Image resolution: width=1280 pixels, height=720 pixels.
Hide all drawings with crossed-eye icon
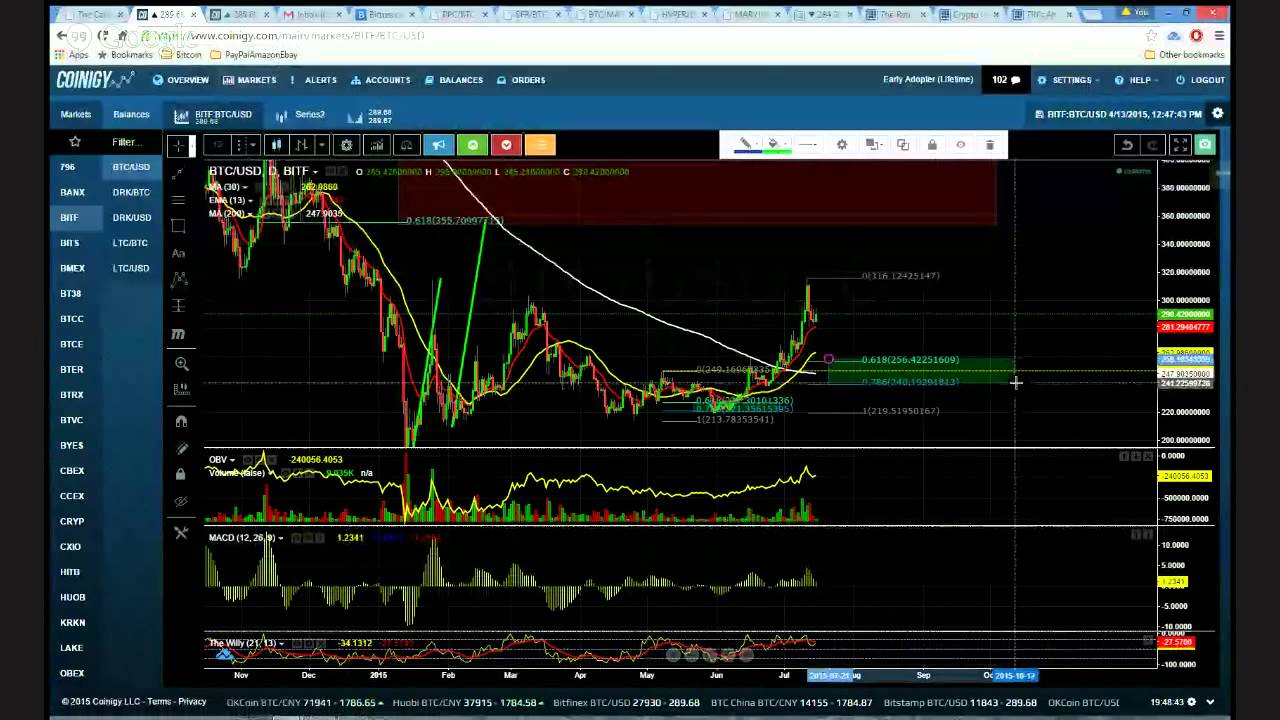click(x=181, y=501)
